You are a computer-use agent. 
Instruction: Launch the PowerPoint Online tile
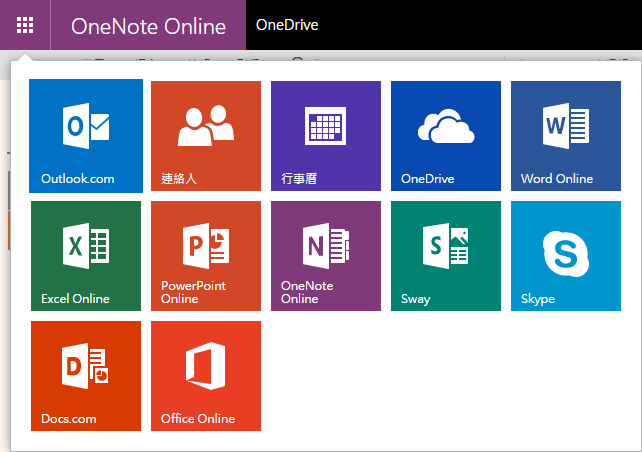tap(206, 256)
